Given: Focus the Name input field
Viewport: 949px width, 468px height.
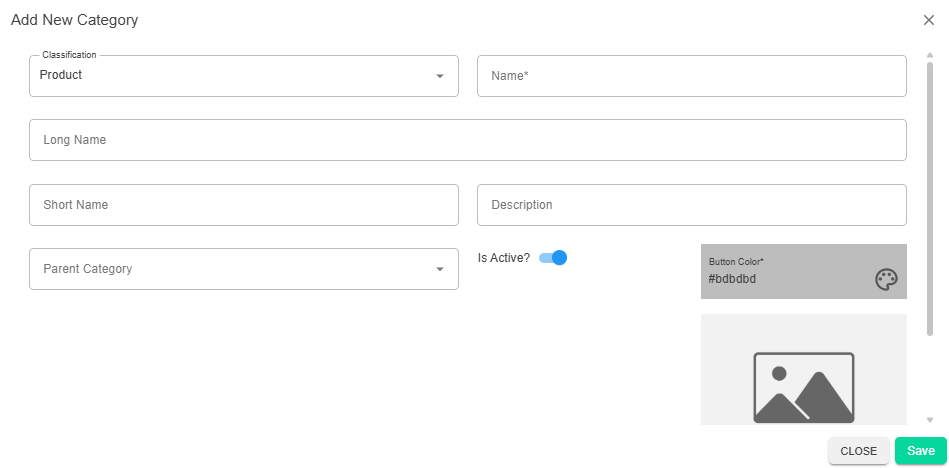Looking at the screenshot, I should point(692,76).
